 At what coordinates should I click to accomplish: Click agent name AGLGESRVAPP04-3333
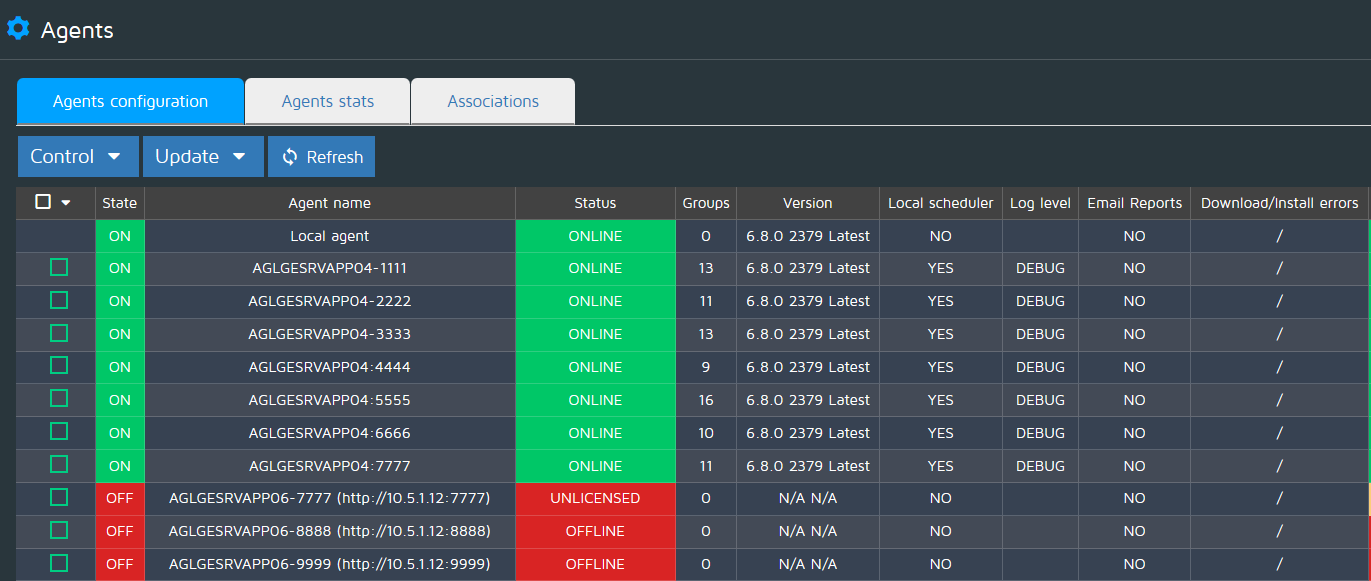[329, 334]
